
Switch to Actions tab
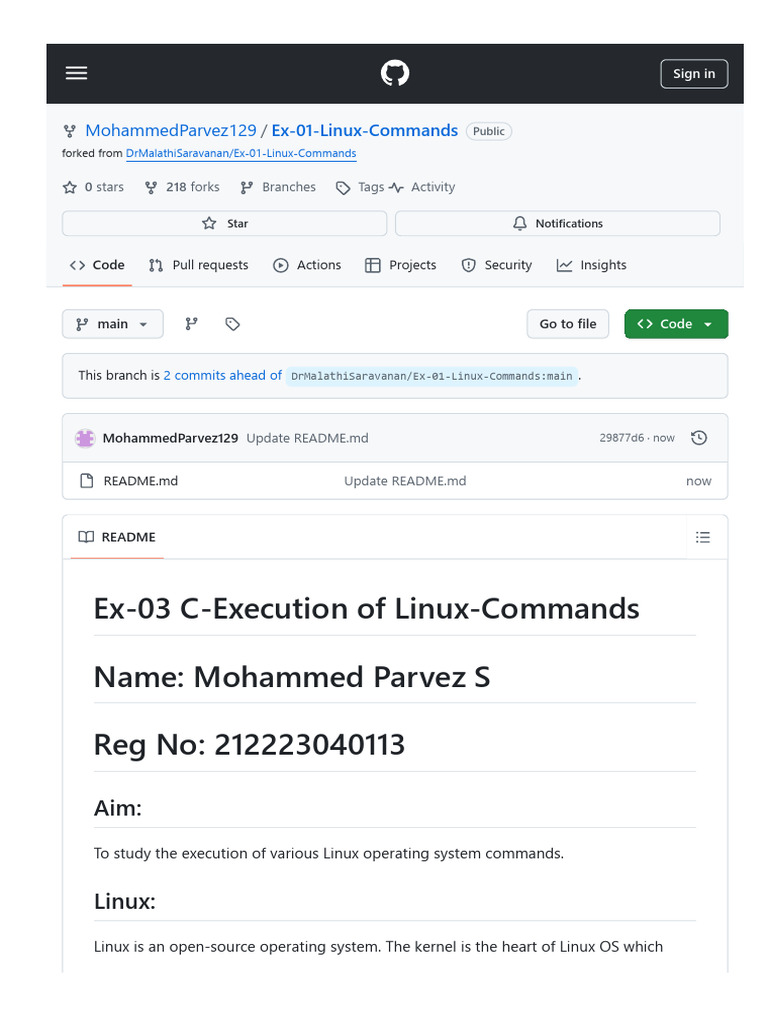(x=307, y=265)
